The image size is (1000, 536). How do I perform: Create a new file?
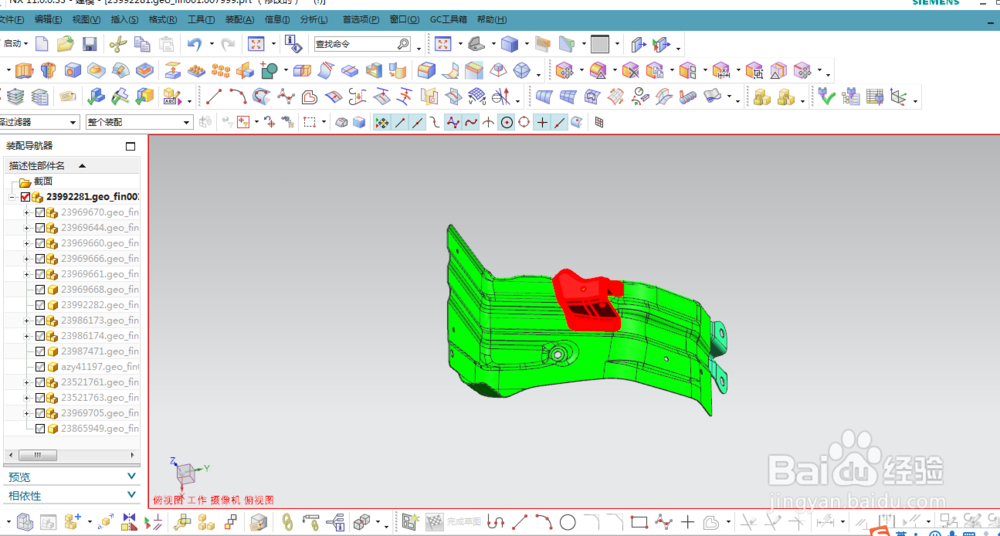[x=41, y=44]
